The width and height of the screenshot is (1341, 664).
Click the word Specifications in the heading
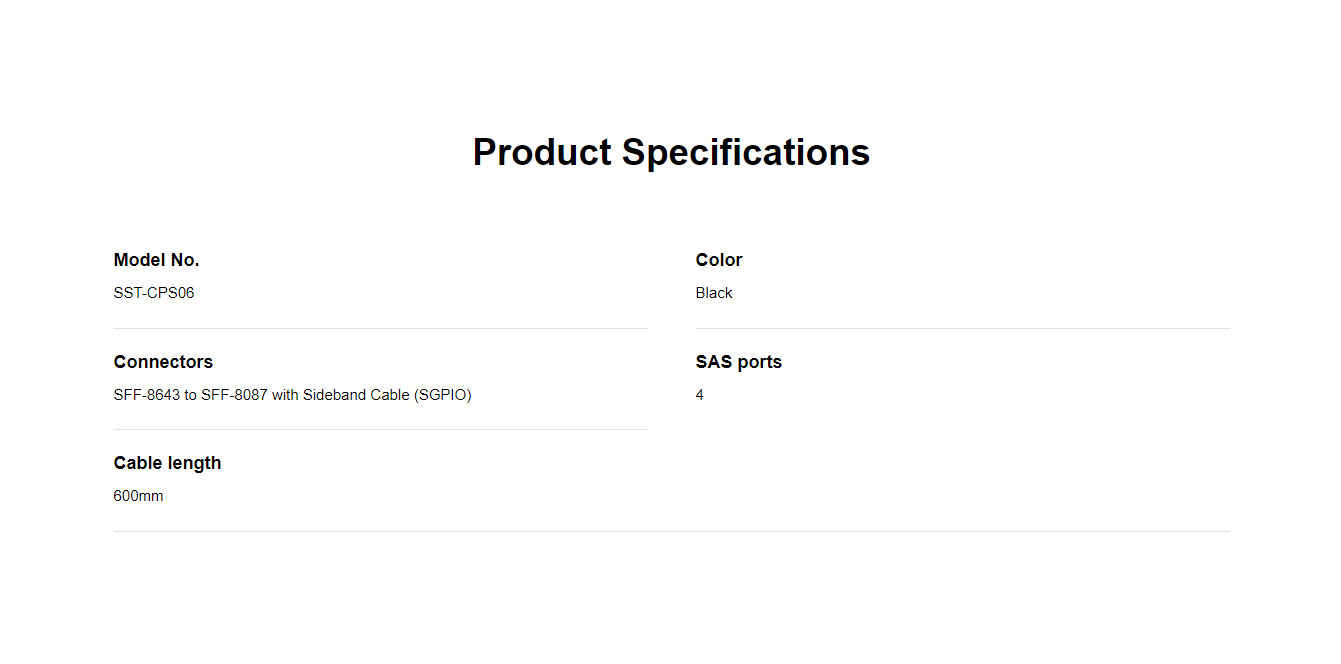pyautogui.click(x=746, y=153)
